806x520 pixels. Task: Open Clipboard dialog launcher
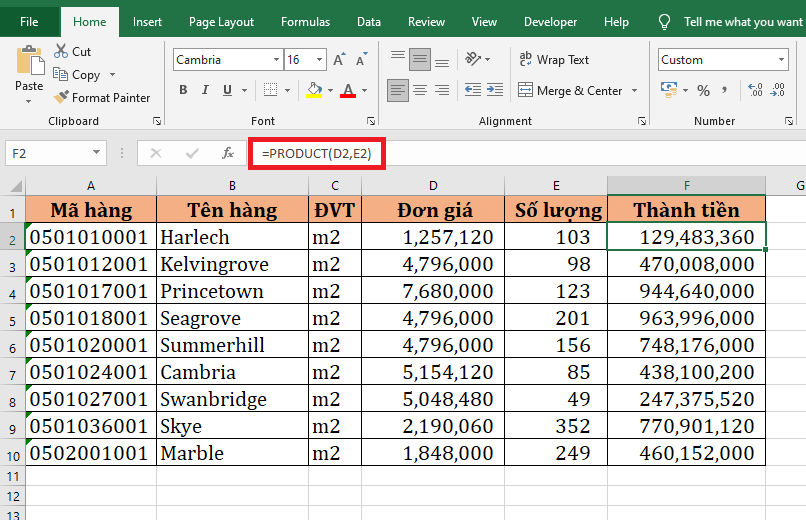click(157, 121)
